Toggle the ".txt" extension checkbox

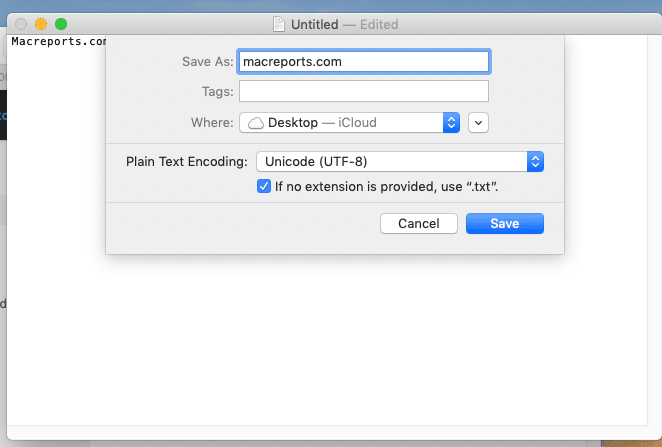pyautogui.click(x=264, y=186)
